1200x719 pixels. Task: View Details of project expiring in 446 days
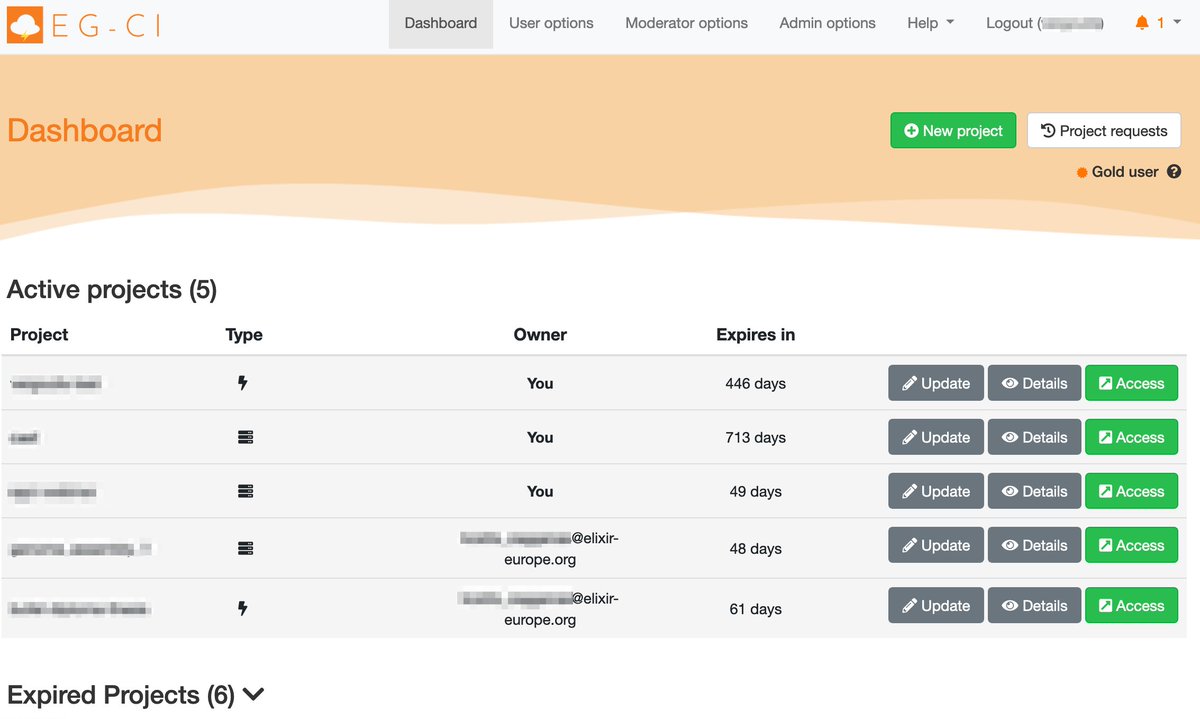[x=1034, y=383]
